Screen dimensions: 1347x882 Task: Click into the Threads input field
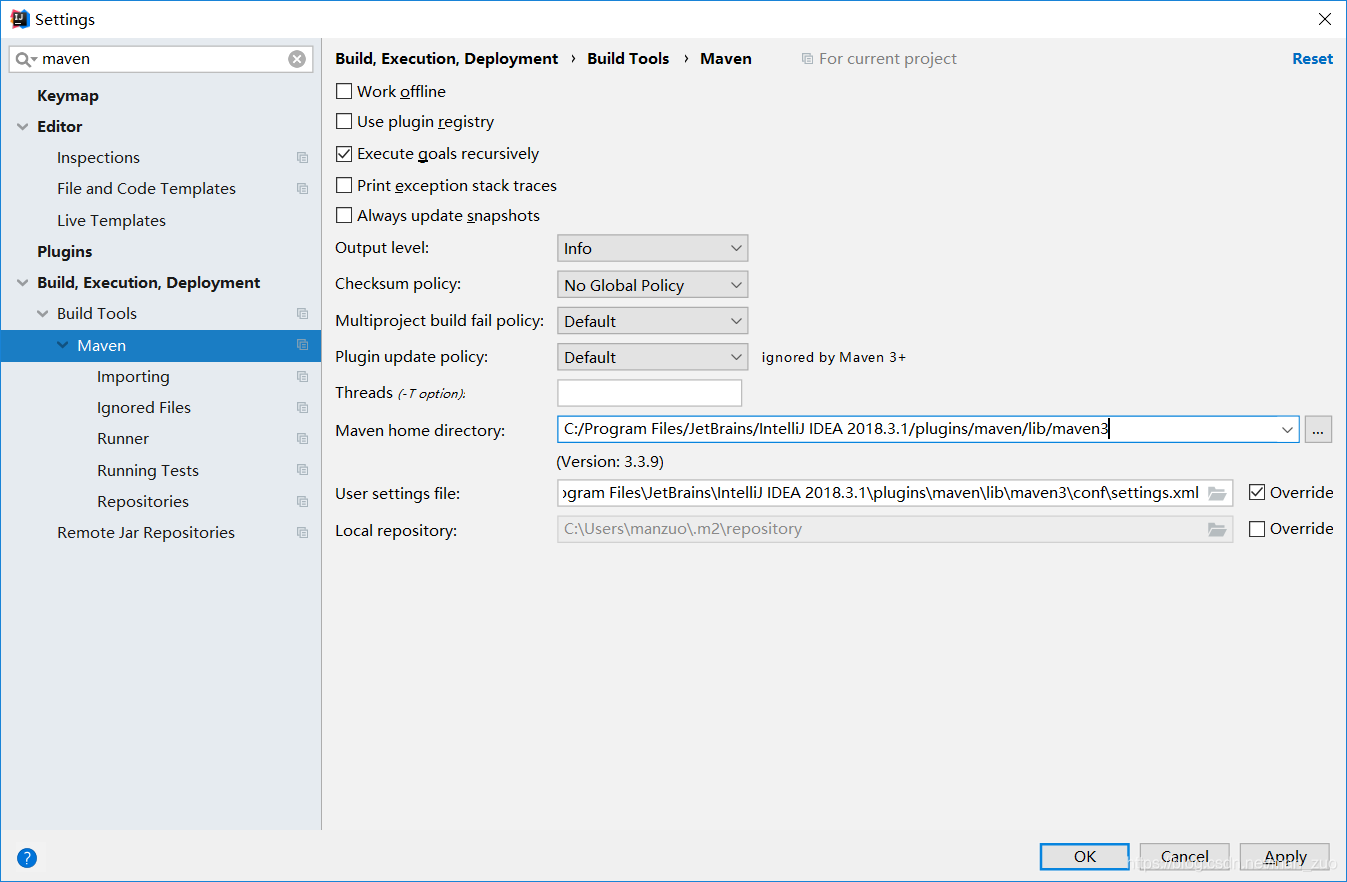650,393
